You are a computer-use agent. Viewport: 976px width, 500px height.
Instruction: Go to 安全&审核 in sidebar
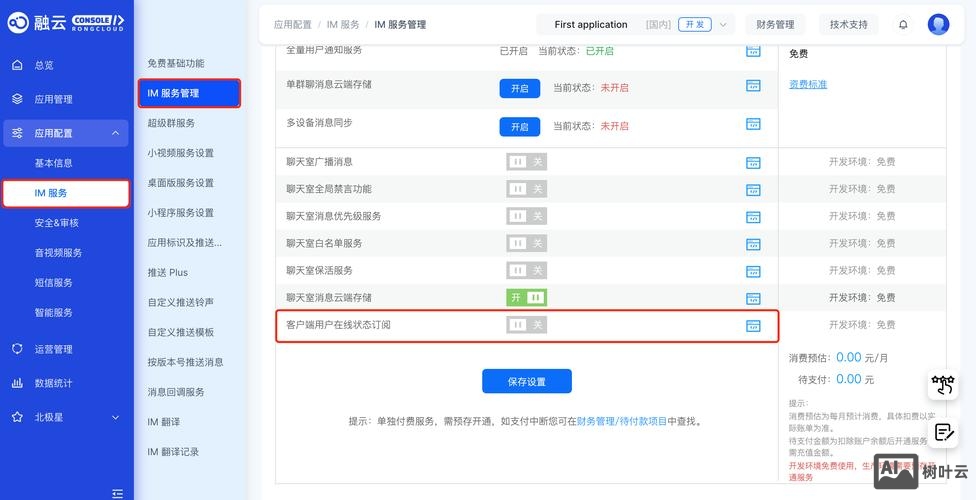(x=57, y=223)
